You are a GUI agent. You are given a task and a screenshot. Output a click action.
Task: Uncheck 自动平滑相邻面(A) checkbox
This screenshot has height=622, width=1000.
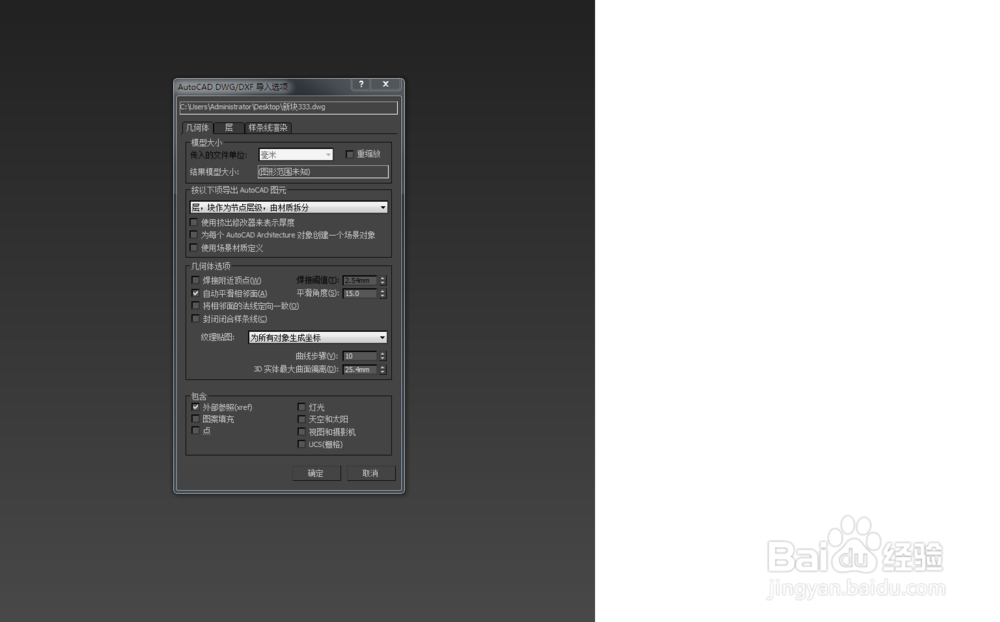[195, 293]
